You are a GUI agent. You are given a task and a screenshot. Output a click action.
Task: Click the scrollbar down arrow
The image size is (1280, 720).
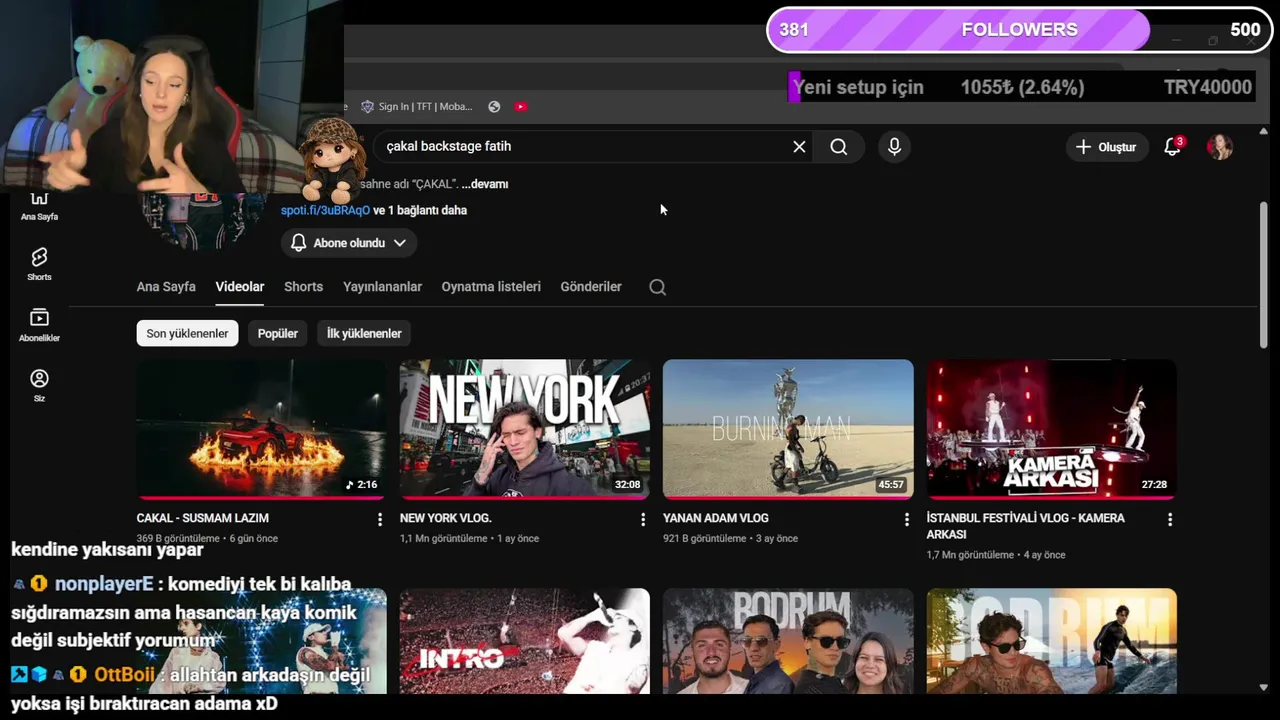pyautogui.click(x=1264, y=687)
